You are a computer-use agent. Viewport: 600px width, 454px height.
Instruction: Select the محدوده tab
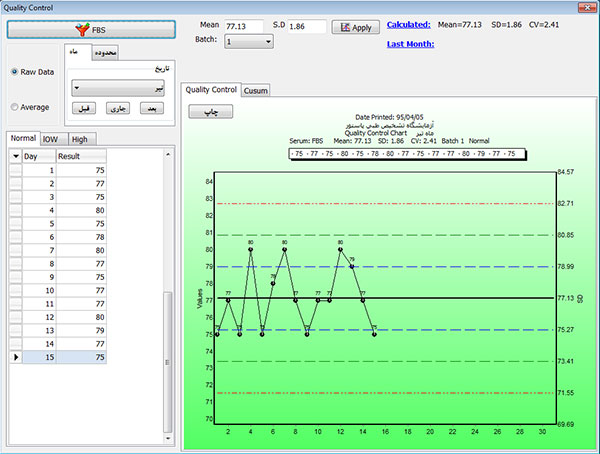[105, 53]
